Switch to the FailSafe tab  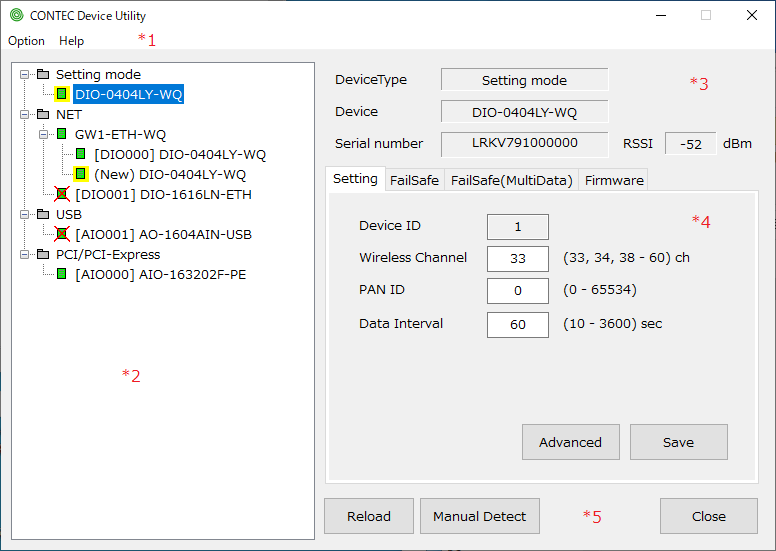(x=414, y=180)
